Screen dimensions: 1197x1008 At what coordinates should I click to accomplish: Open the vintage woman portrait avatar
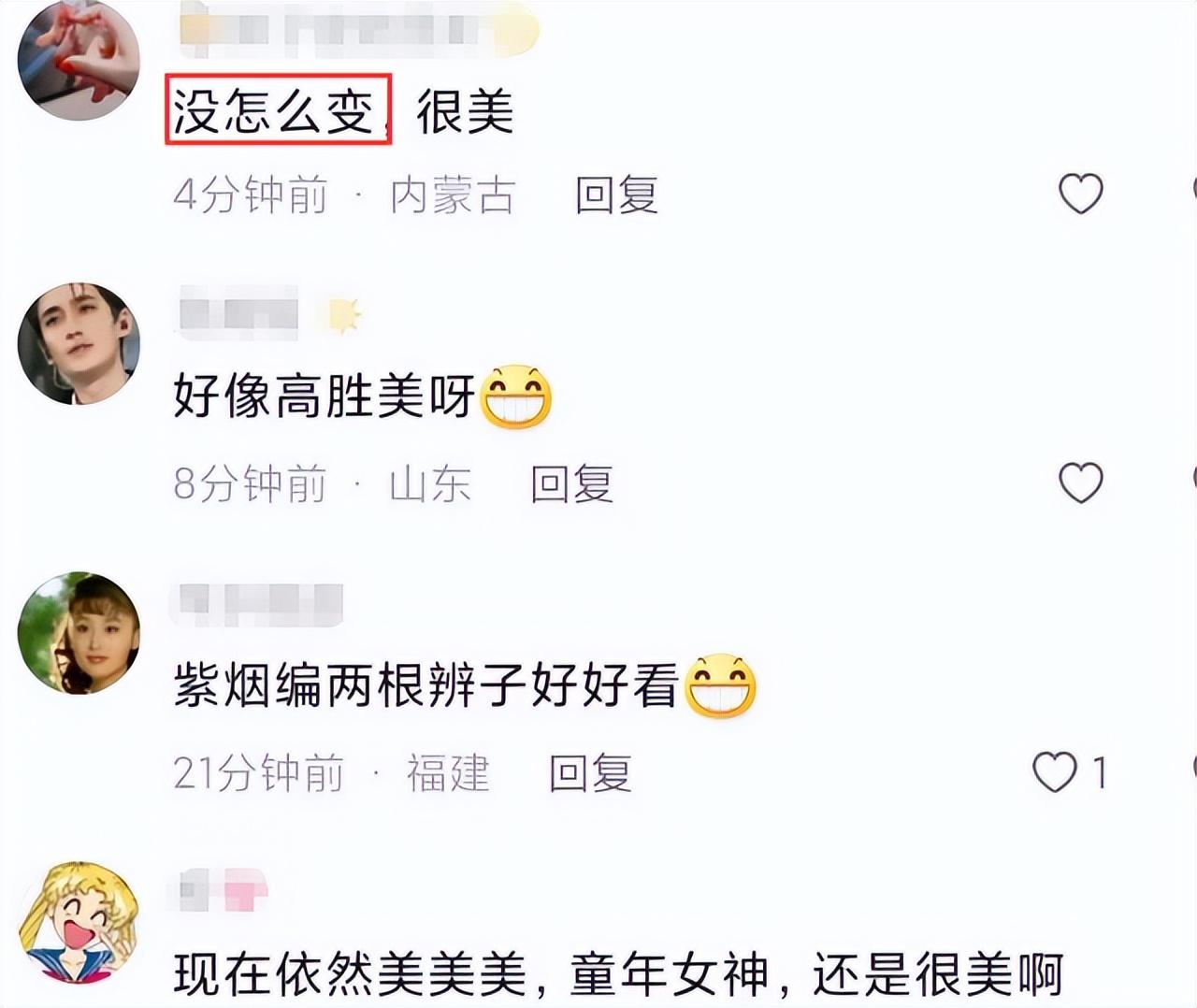79,633
